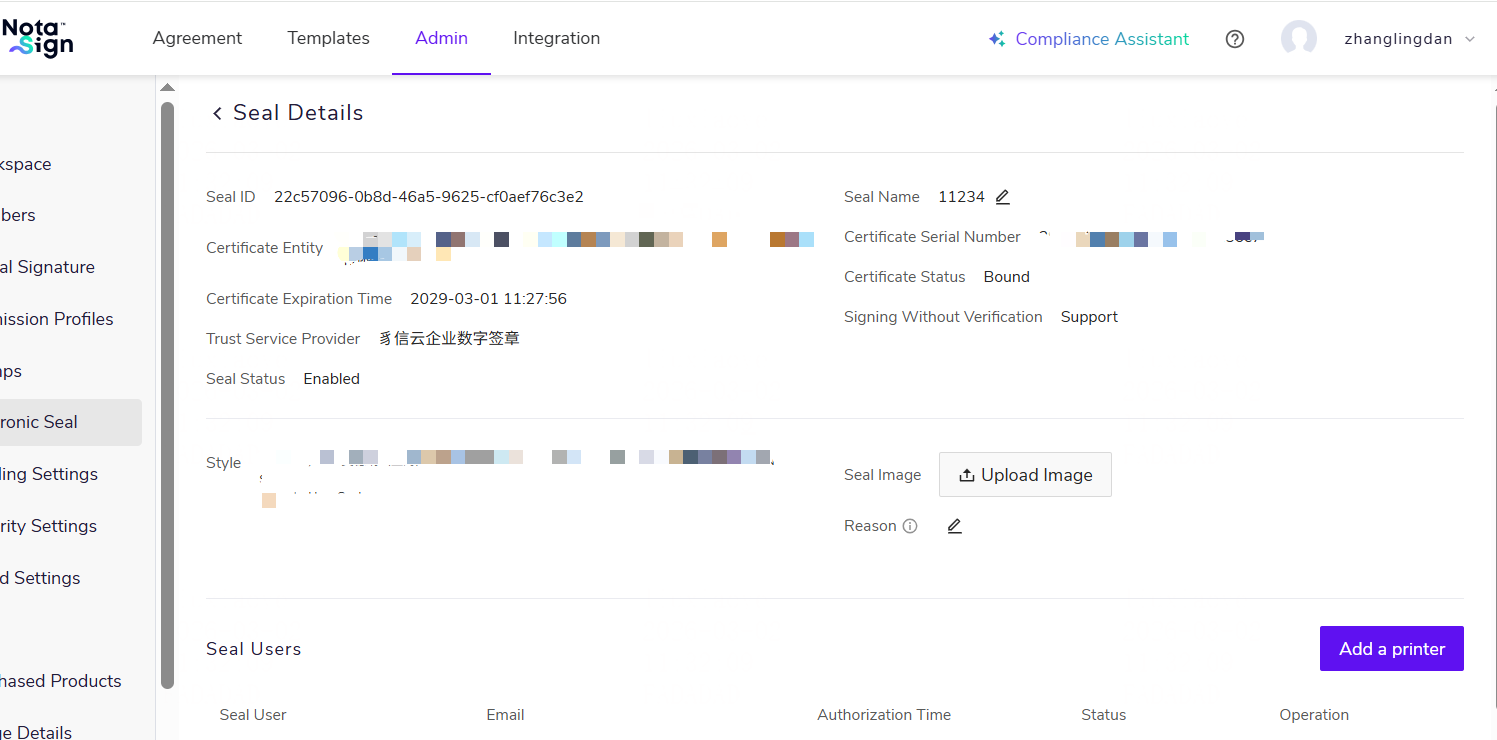Screen dimensions: 1497x740
Task: Select the Integration tab
Action: (x=556, y=38)
